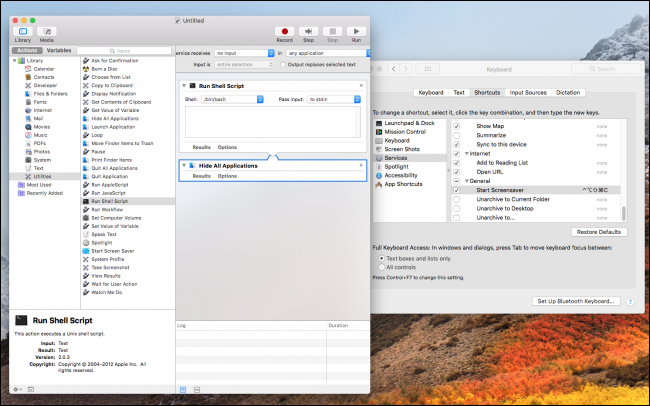Screen dimensions: 650x406
Task: Collapse the Hide All Applications action
Action: point(184,165)
